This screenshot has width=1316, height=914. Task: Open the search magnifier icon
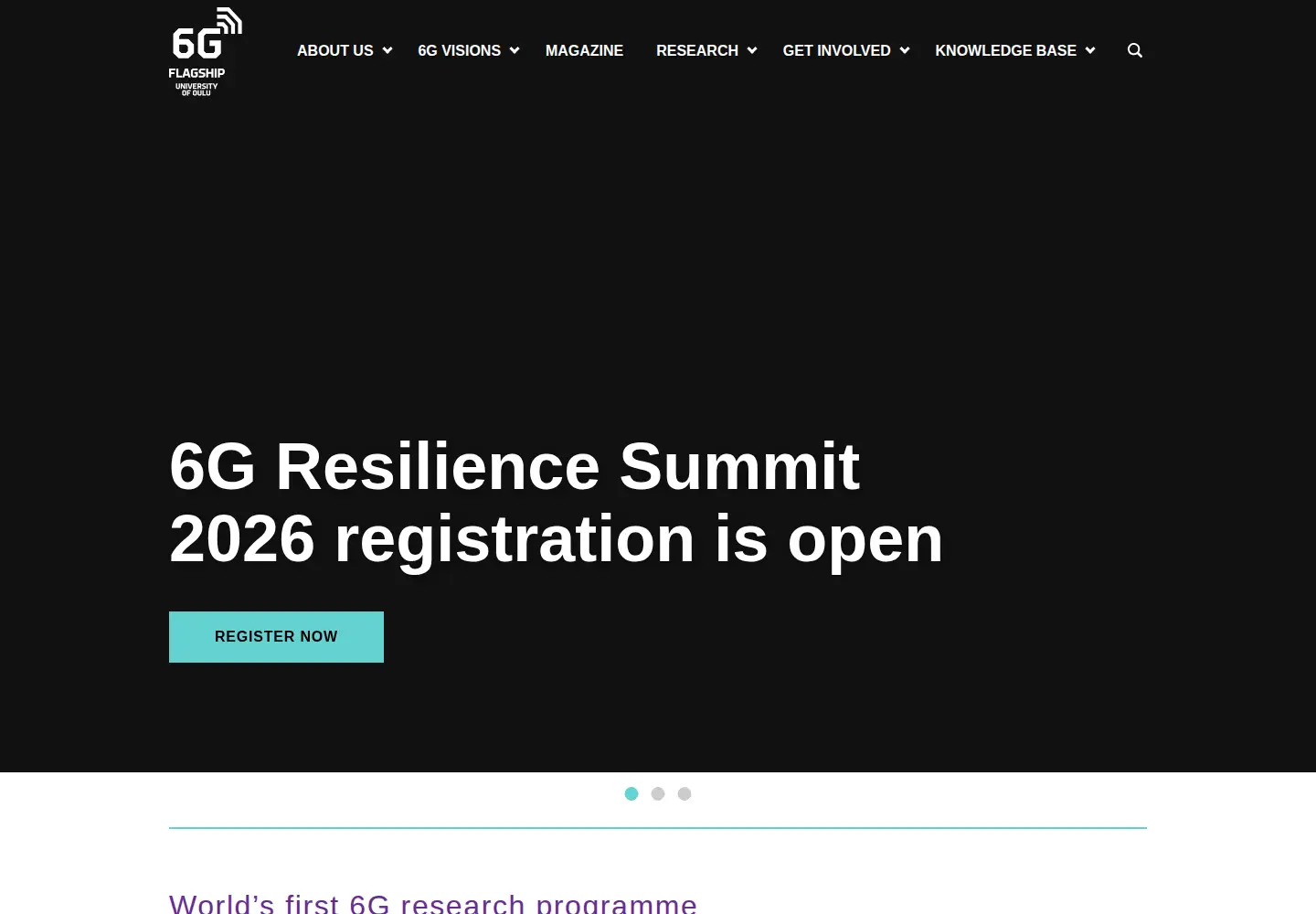point(1135,50)
